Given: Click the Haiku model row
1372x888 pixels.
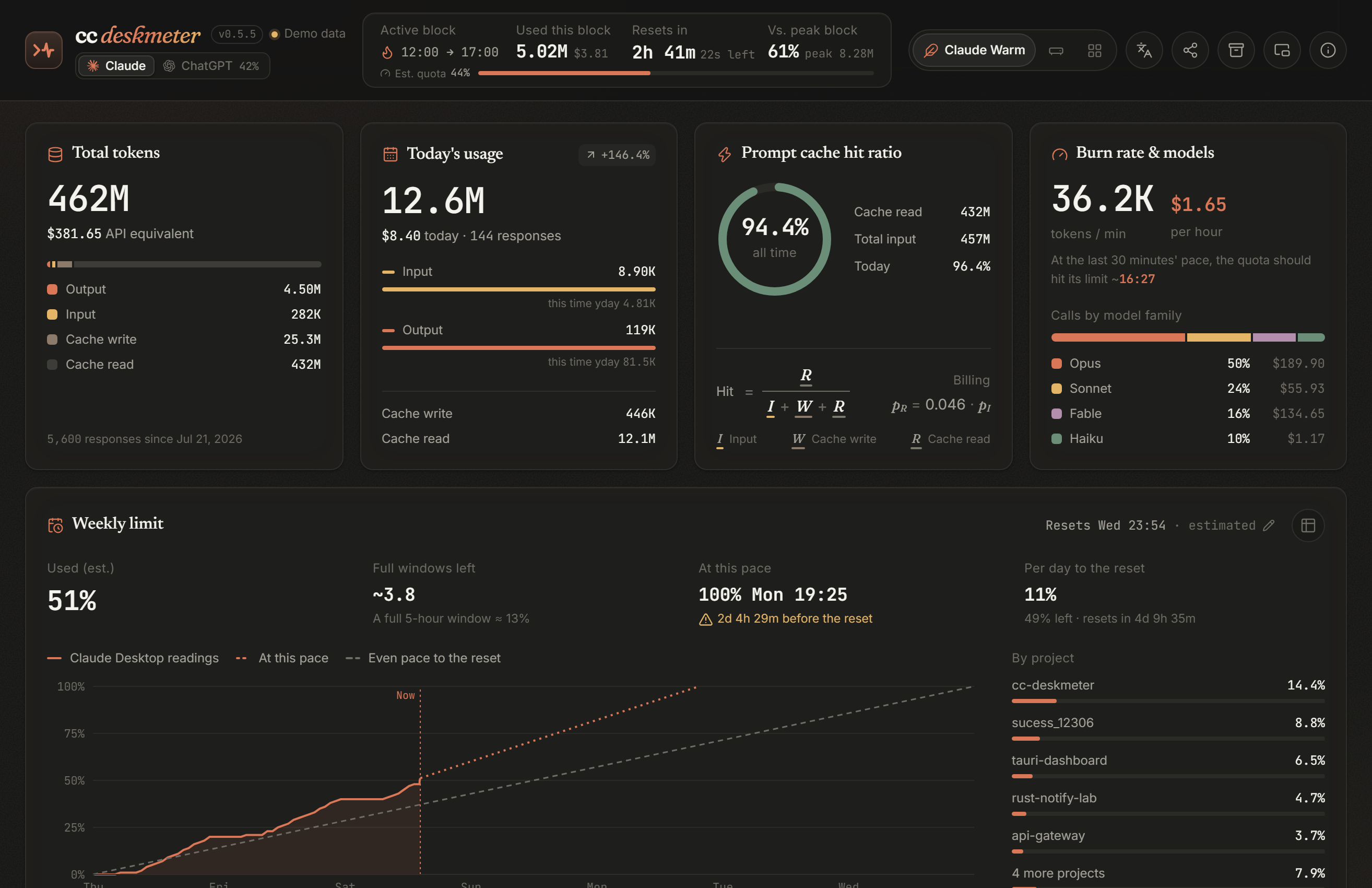Looking at the screenshot, I should 1187,439.
